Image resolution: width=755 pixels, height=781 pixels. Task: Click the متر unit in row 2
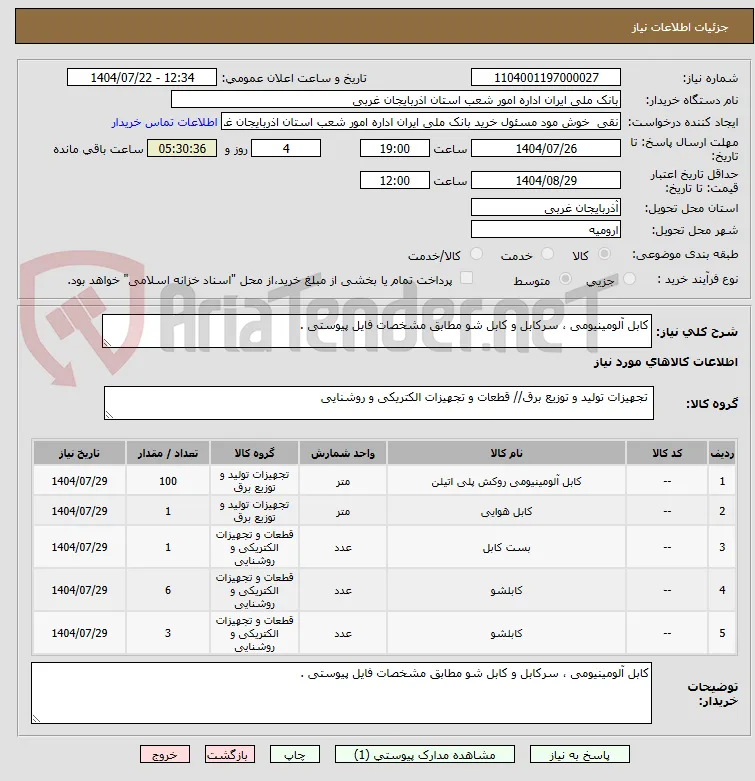coord(343,512)
